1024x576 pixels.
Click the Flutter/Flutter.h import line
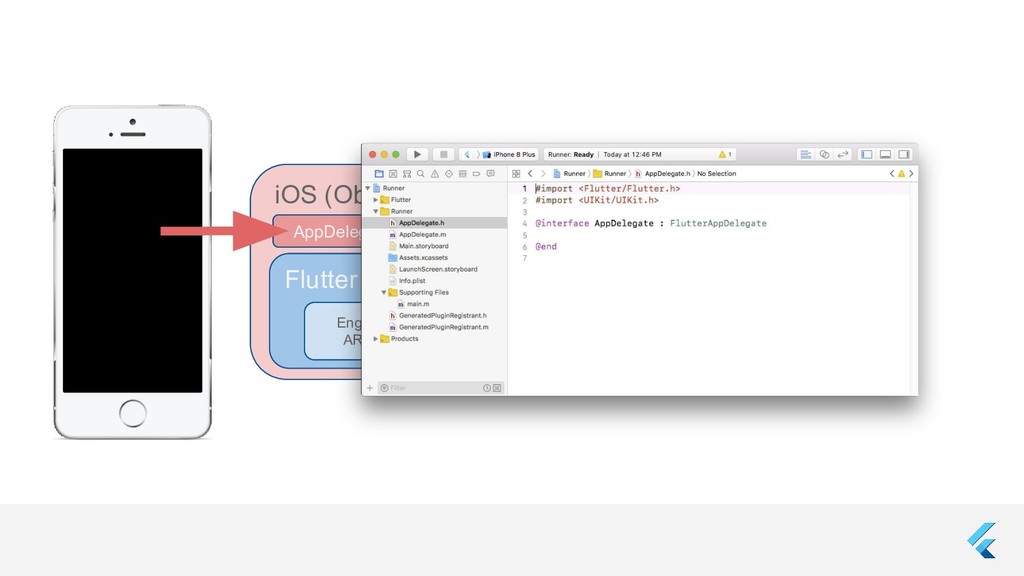(607, 189)
